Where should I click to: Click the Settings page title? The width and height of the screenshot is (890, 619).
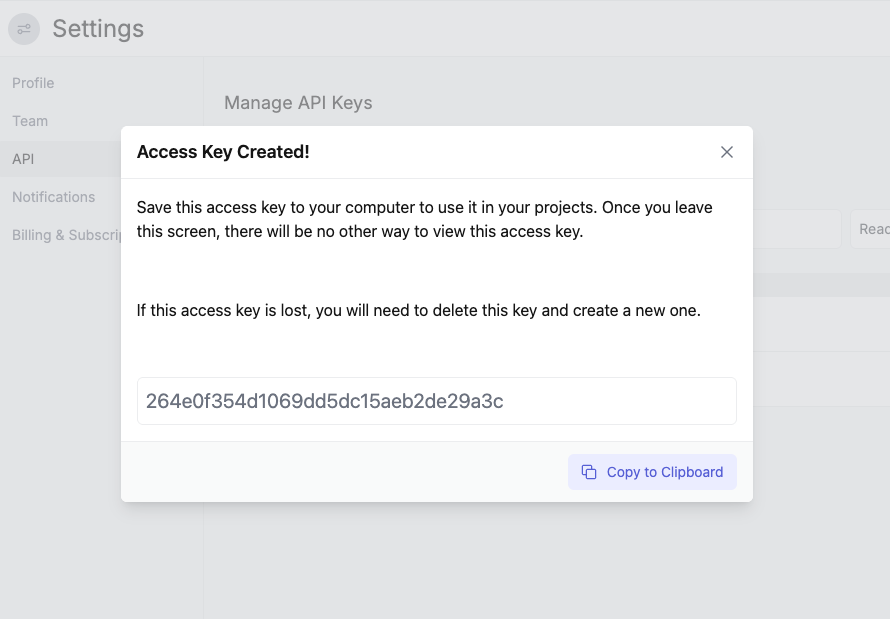(97, 29)
